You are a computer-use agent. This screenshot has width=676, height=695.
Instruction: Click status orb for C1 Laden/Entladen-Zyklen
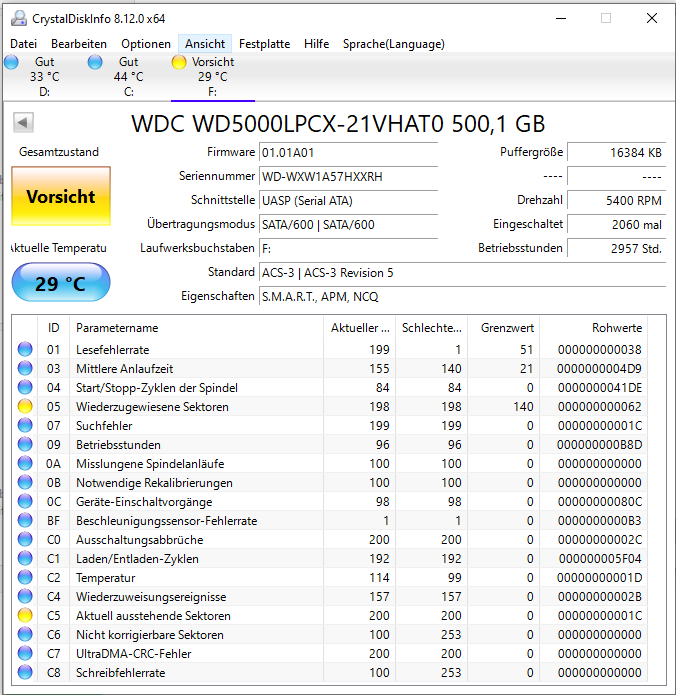click(25, 558)
